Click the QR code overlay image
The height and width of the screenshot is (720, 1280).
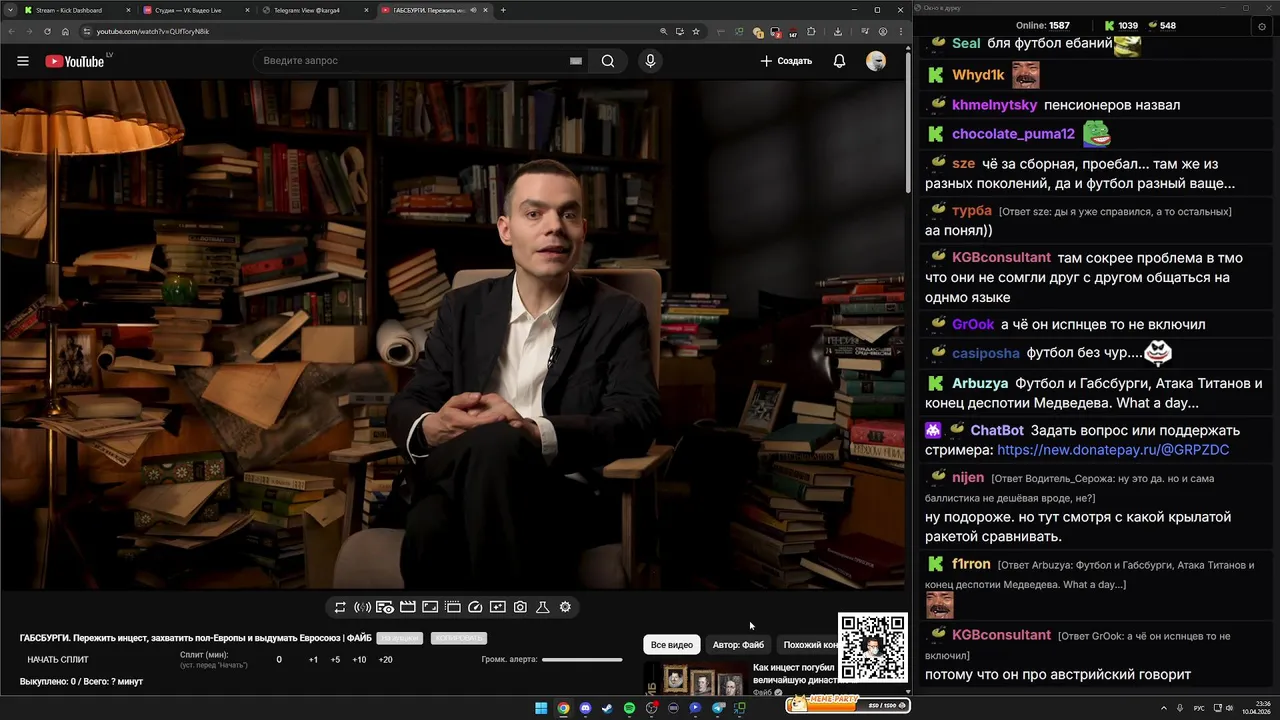[x=873, y=647]
